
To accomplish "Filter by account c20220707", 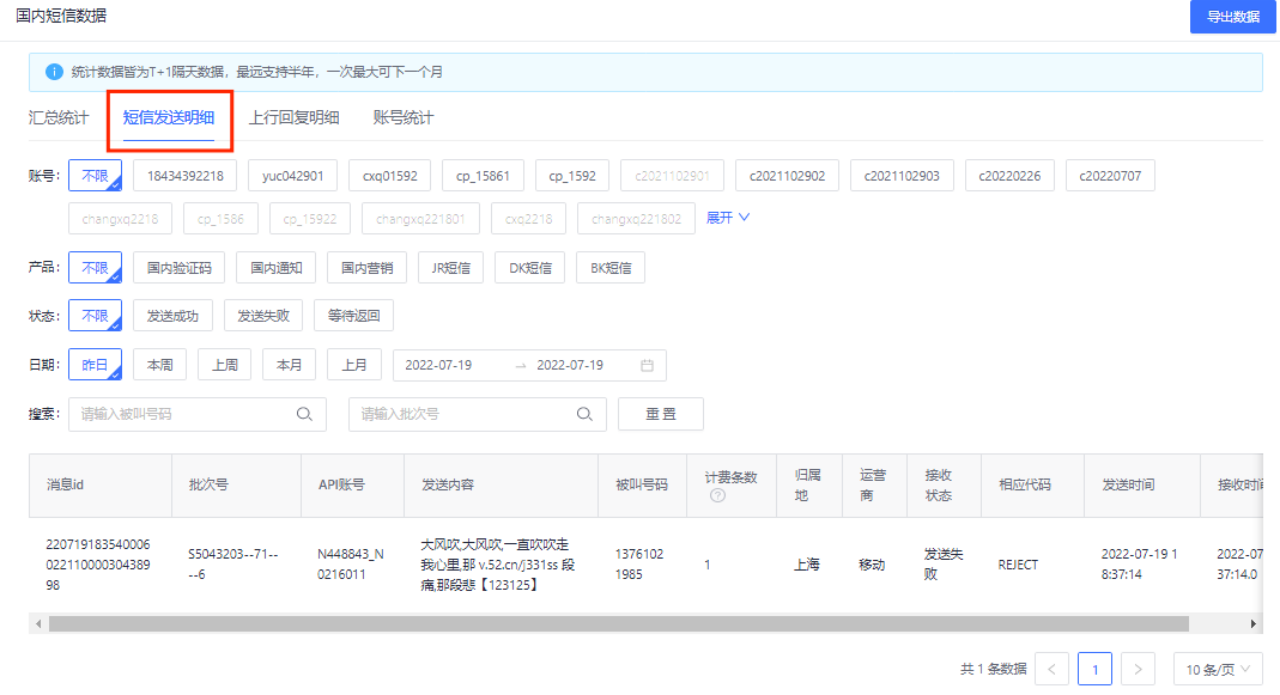I will point(1111,176).
